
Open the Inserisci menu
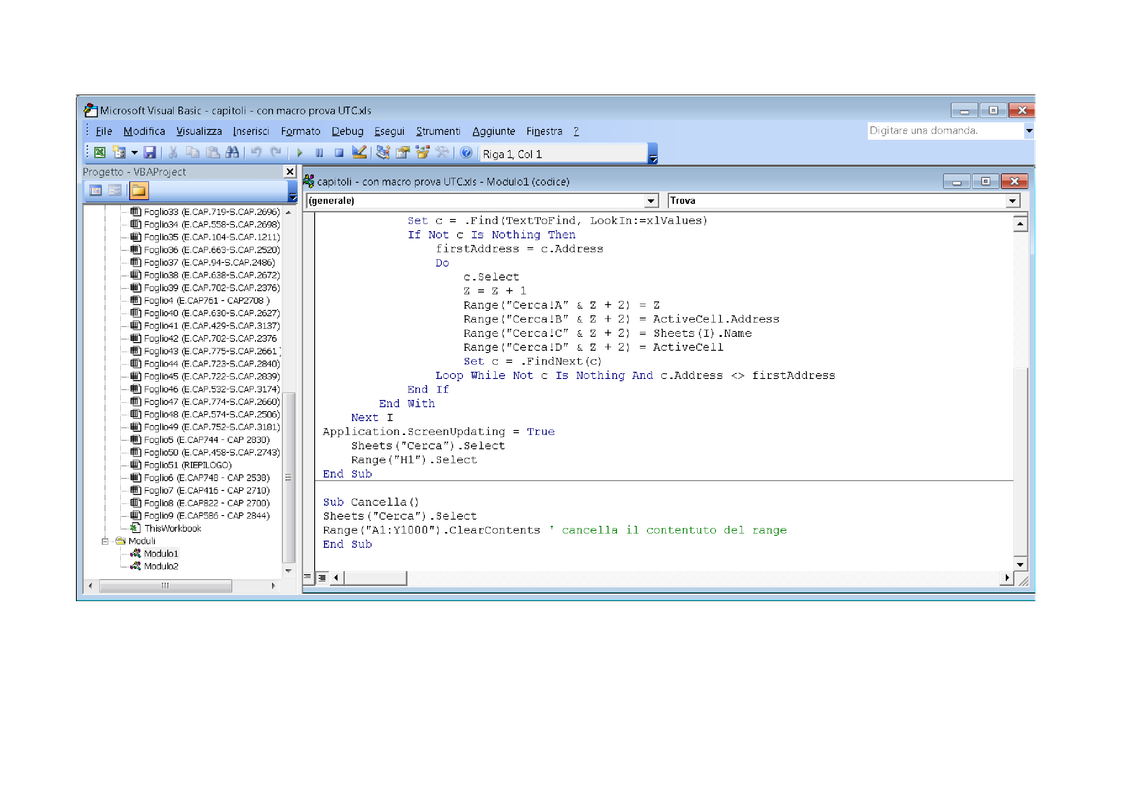(x=250, y=131)
